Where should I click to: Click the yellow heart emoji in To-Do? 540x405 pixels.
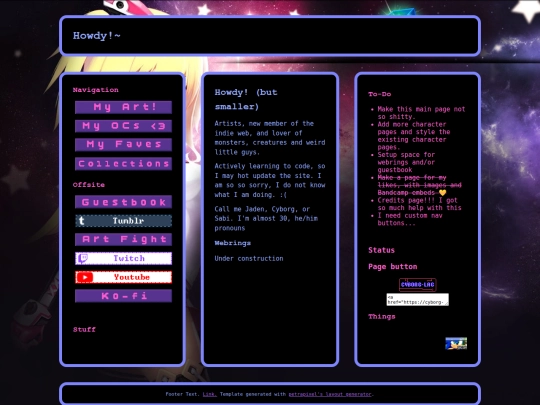443,193
